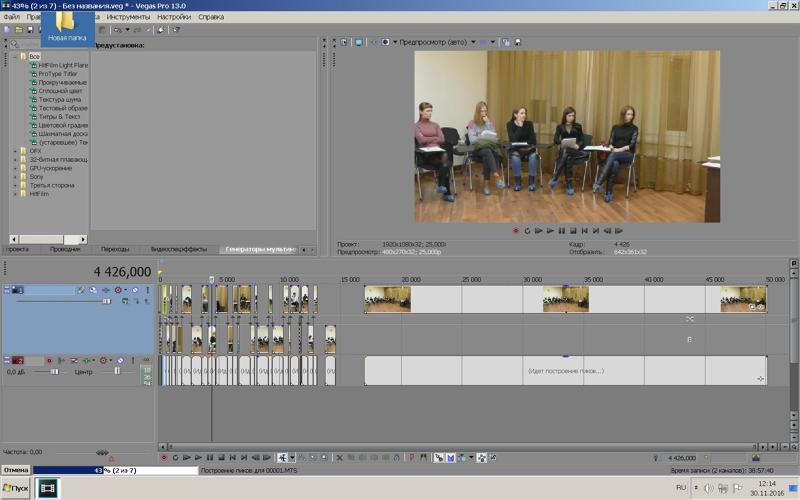
Task: Click play from start in timeline transport
Action: click(187, 458)
